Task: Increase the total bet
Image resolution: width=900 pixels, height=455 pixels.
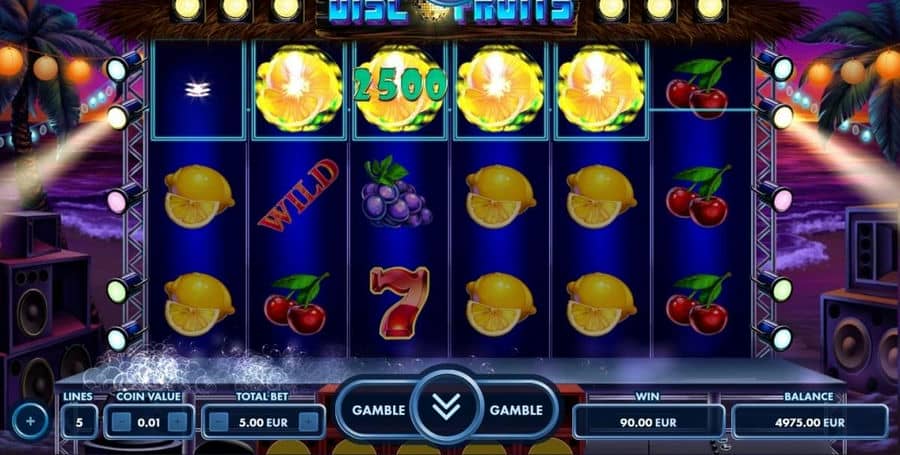Action: point(308,423)
